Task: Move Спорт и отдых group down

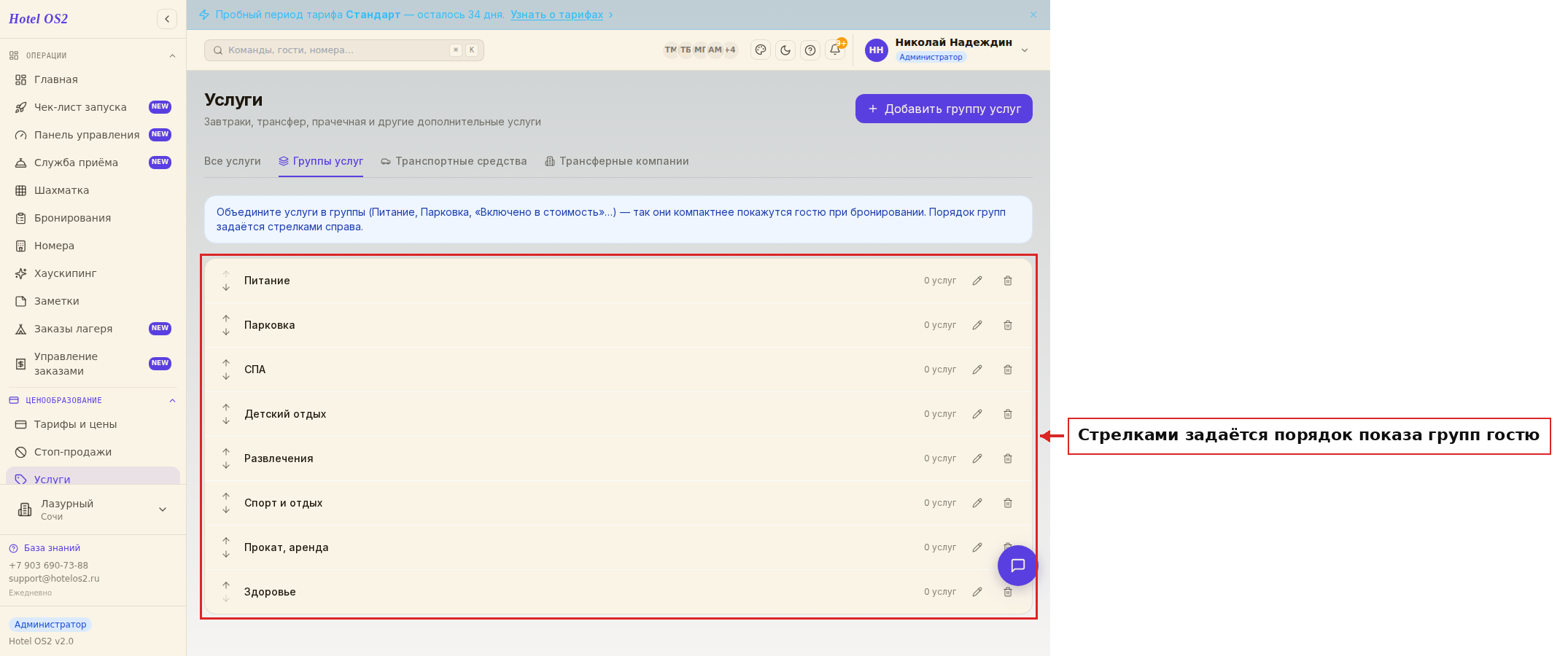Action: click(226, 509)
